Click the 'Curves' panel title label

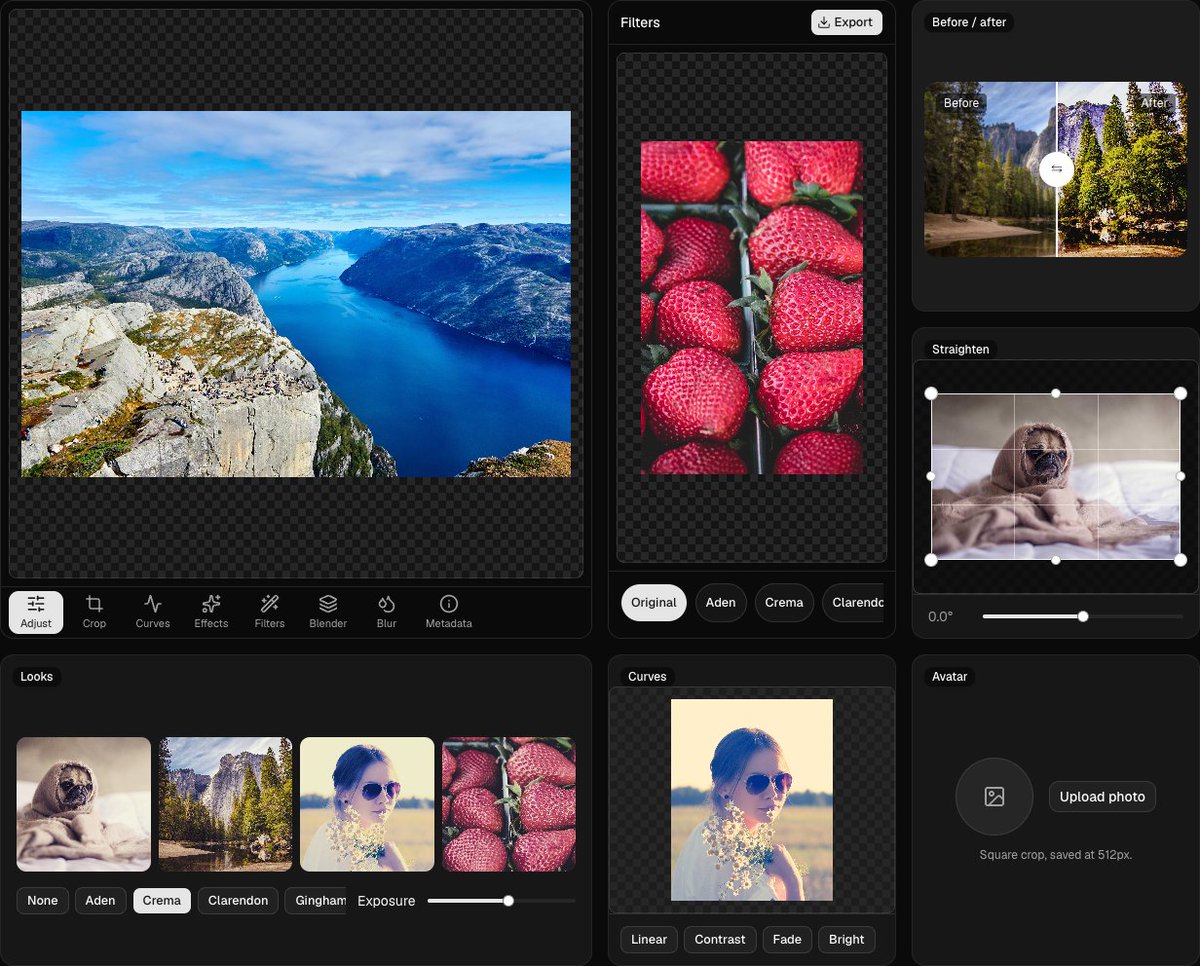click(x=647, y=677)
